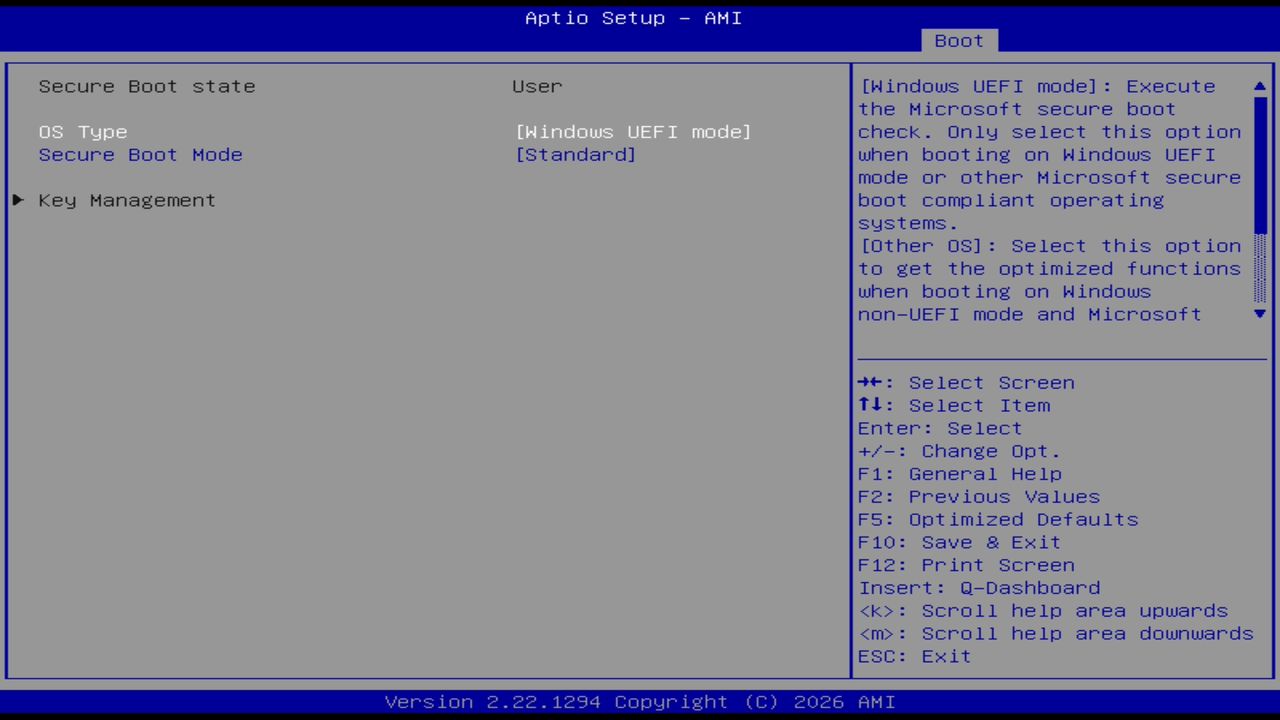
Task: Click the scroll up arrow in help panel
Action: [x=1259, y=87]
